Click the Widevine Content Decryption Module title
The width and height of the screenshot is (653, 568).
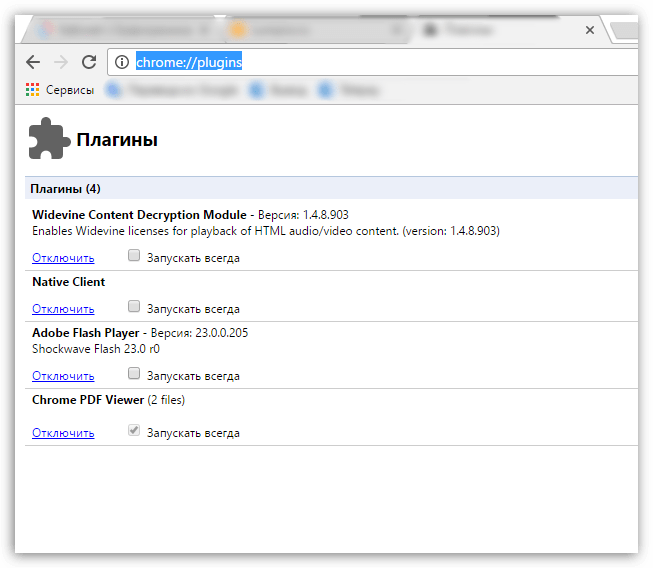coord(139,215)
